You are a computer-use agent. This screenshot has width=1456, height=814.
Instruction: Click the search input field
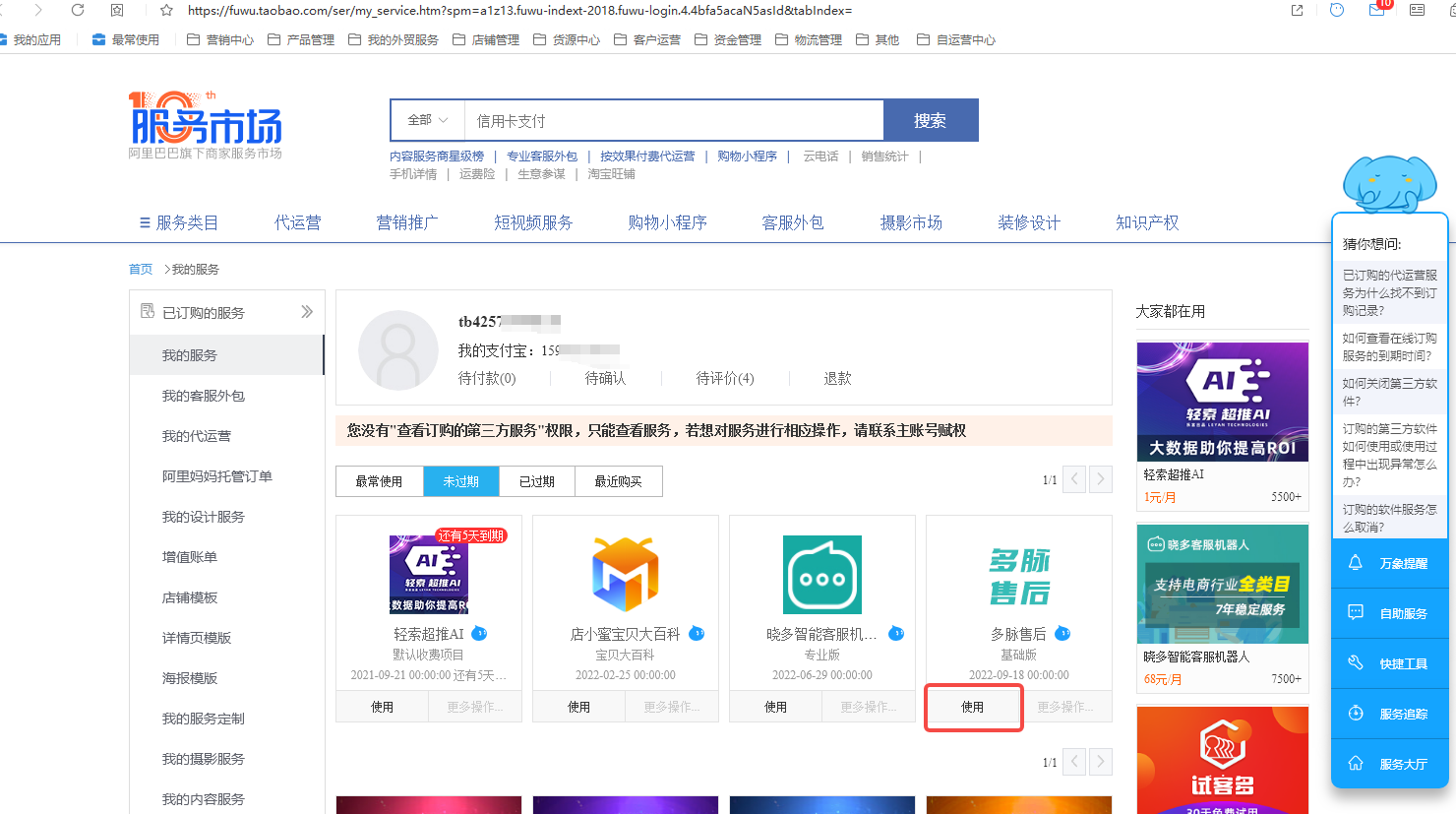click(674, 120)
